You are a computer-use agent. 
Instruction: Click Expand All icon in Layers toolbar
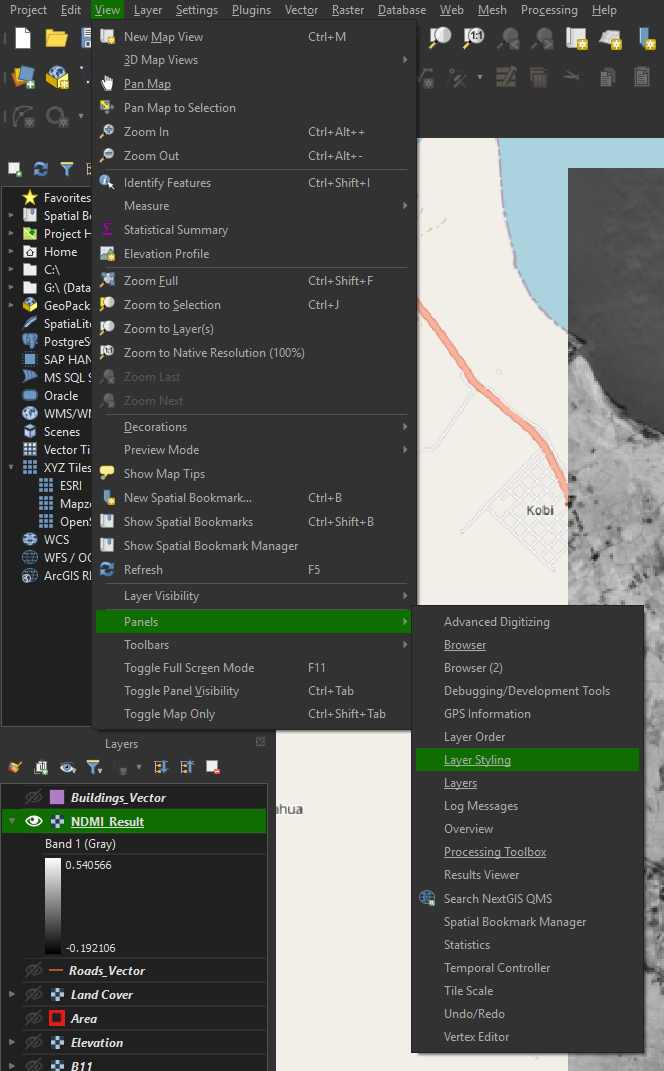pos(163,767)
